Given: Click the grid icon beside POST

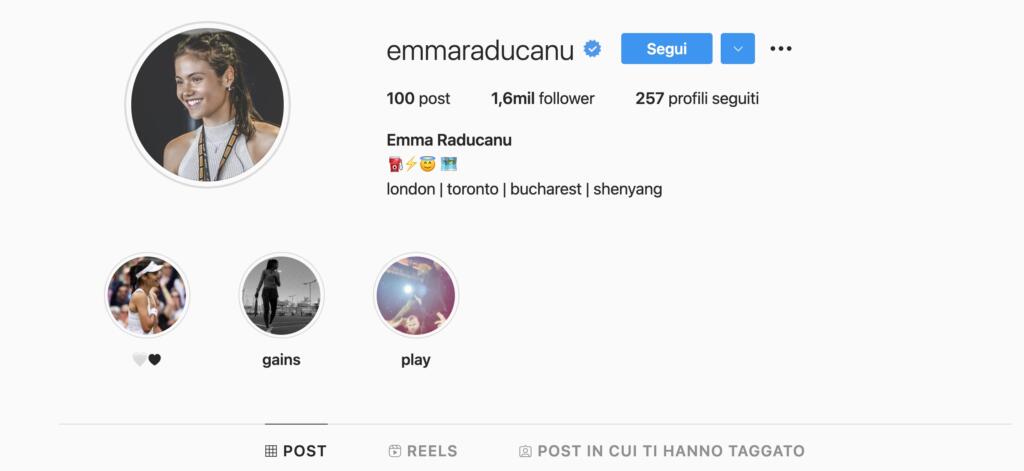Looking at the screenshot, I should [271, 451].
